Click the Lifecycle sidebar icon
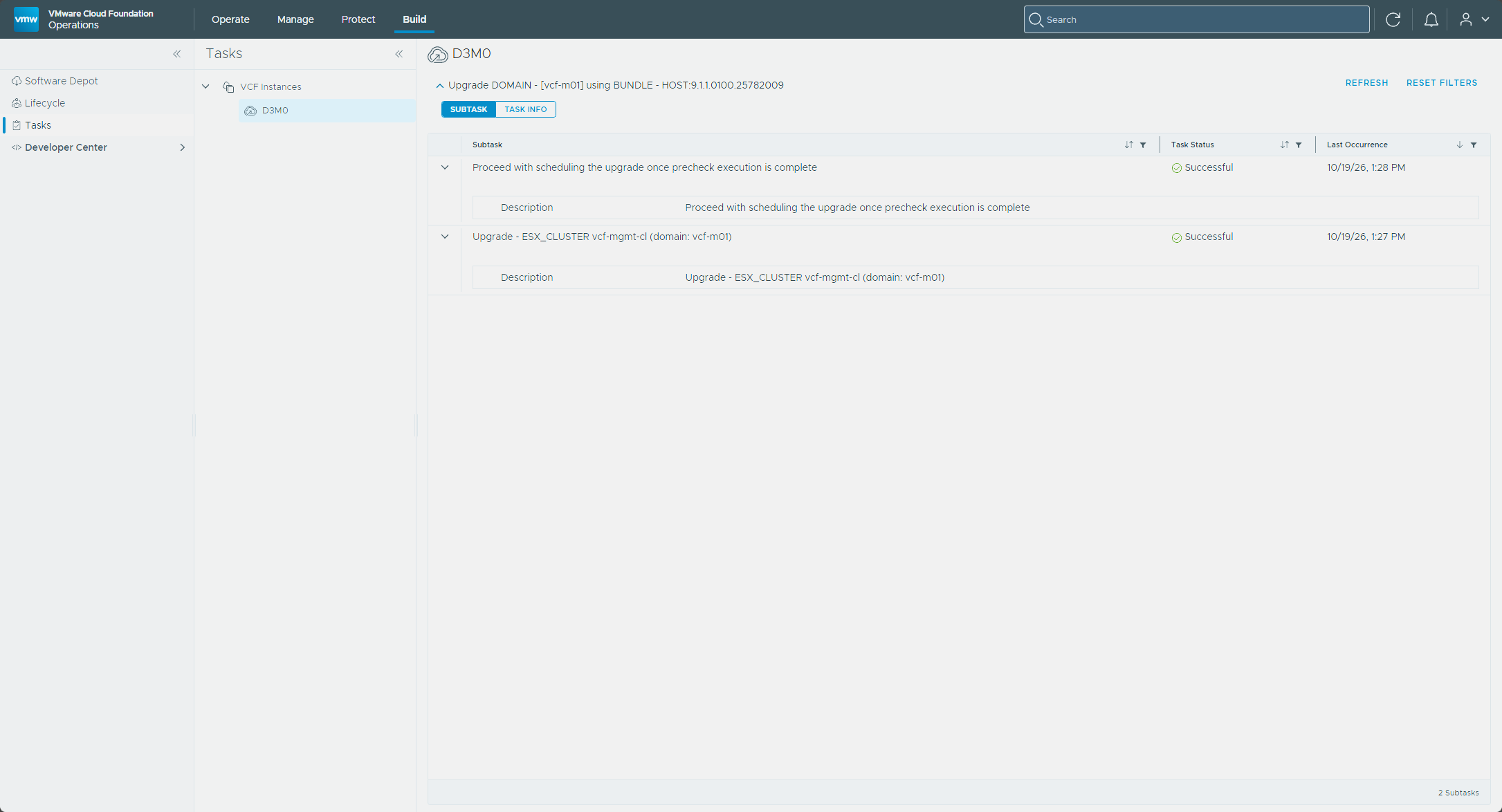 tap(17, 103)
